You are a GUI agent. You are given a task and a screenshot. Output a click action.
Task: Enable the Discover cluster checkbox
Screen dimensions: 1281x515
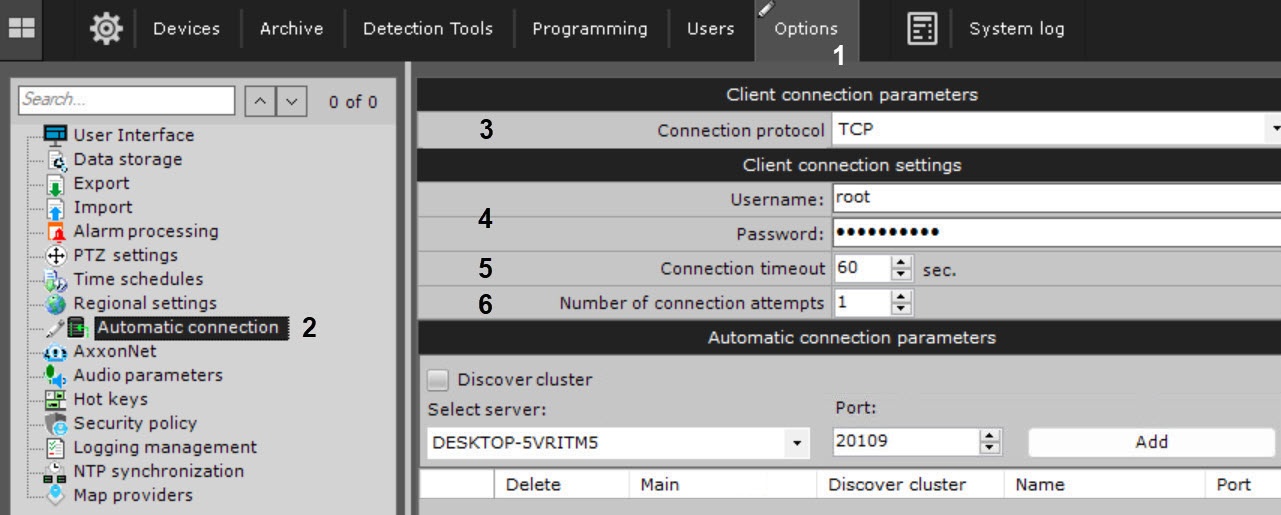pyautogui.click(x=438, y=380)
